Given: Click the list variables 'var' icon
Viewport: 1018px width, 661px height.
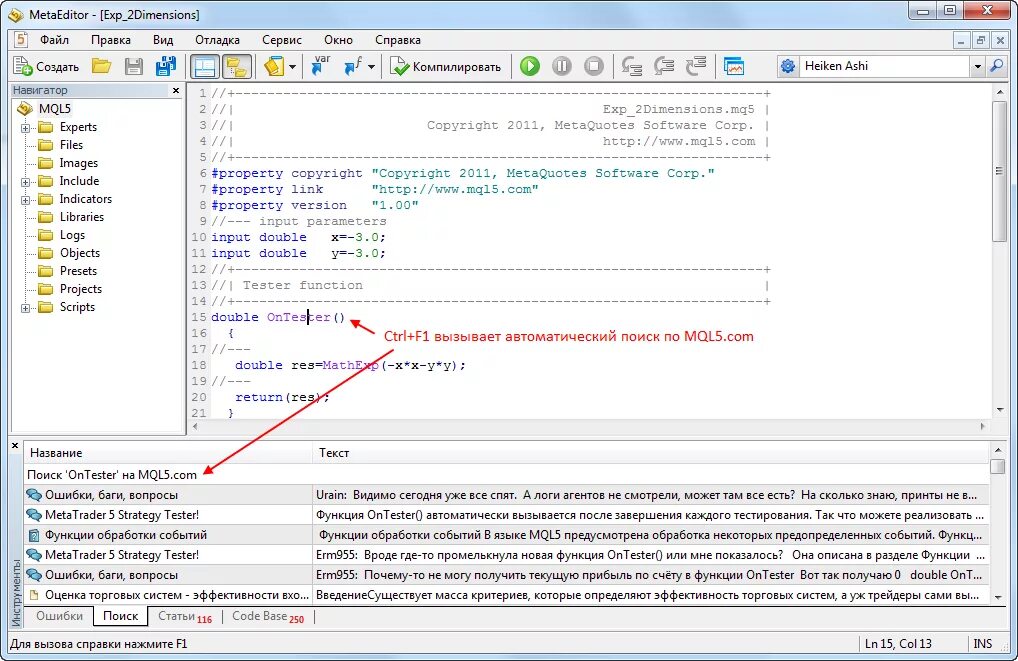Looking at the screenshot, I should [320, 66].
